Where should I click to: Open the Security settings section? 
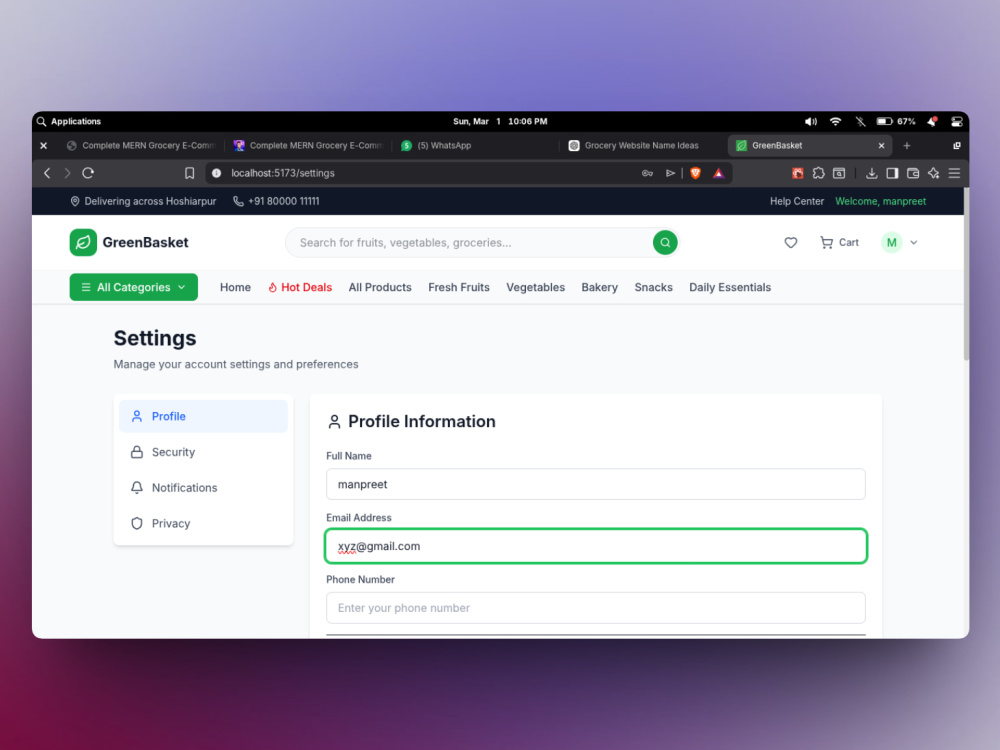tap(203, 452)
